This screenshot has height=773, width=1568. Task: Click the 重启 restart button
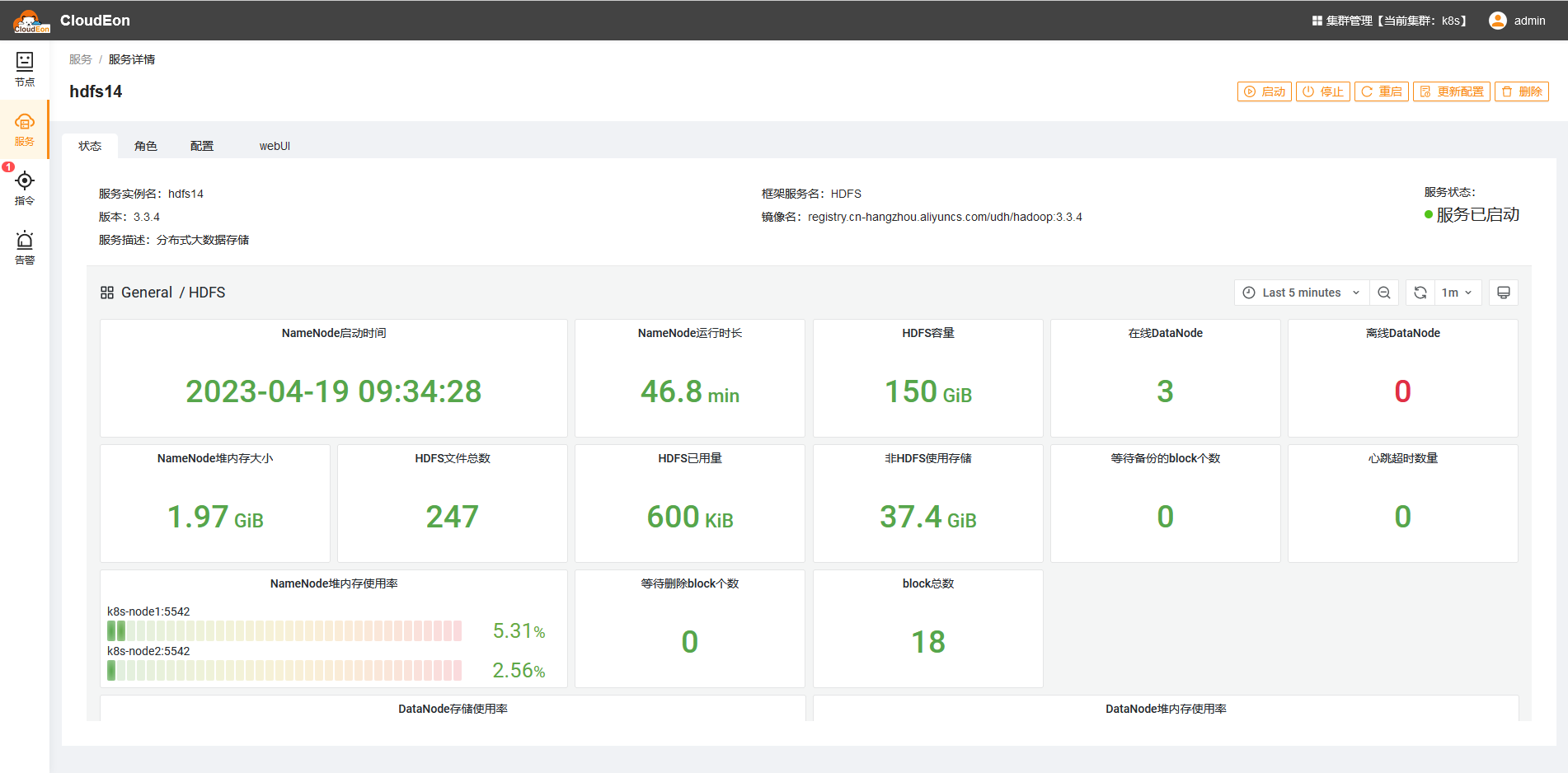(x=1382, y=91)
